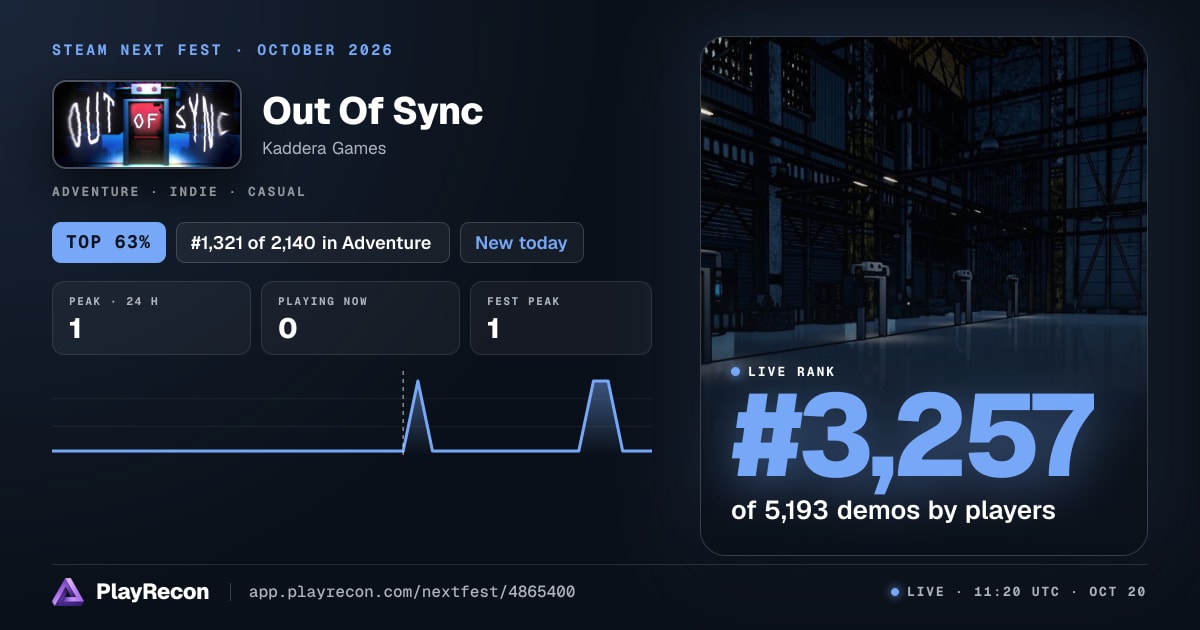Click the dashed marker line on the player chart
Viewport: 1200px width, 630px height.
pos(403,412)
